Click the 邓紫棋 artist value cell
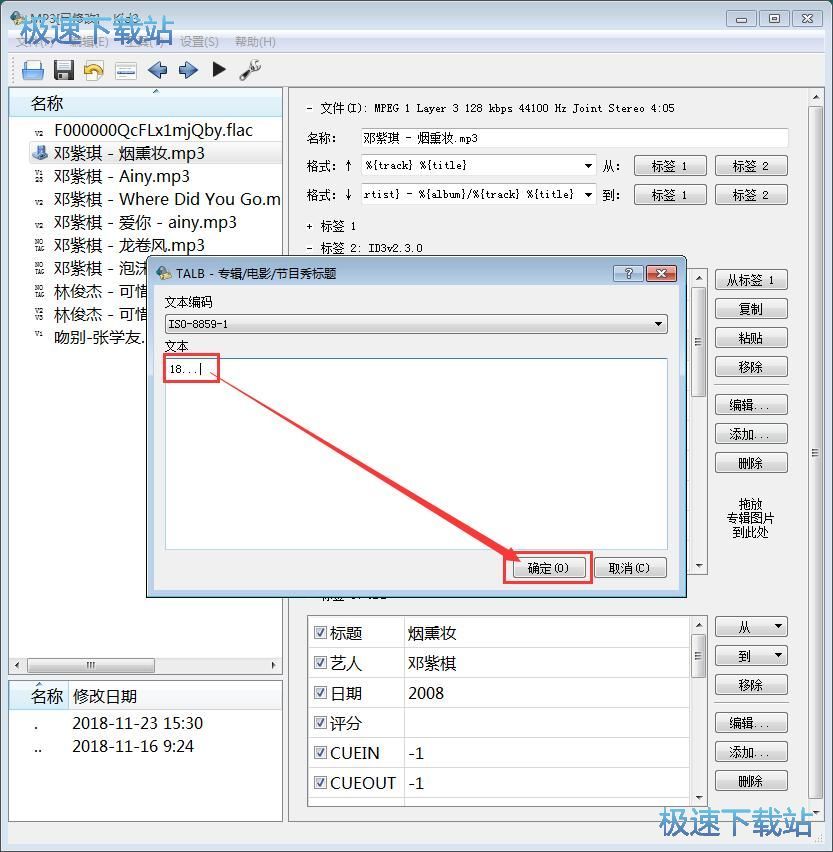Image resolution: width=833 pixels, height=852 pixels. click(x=547, y=663)
